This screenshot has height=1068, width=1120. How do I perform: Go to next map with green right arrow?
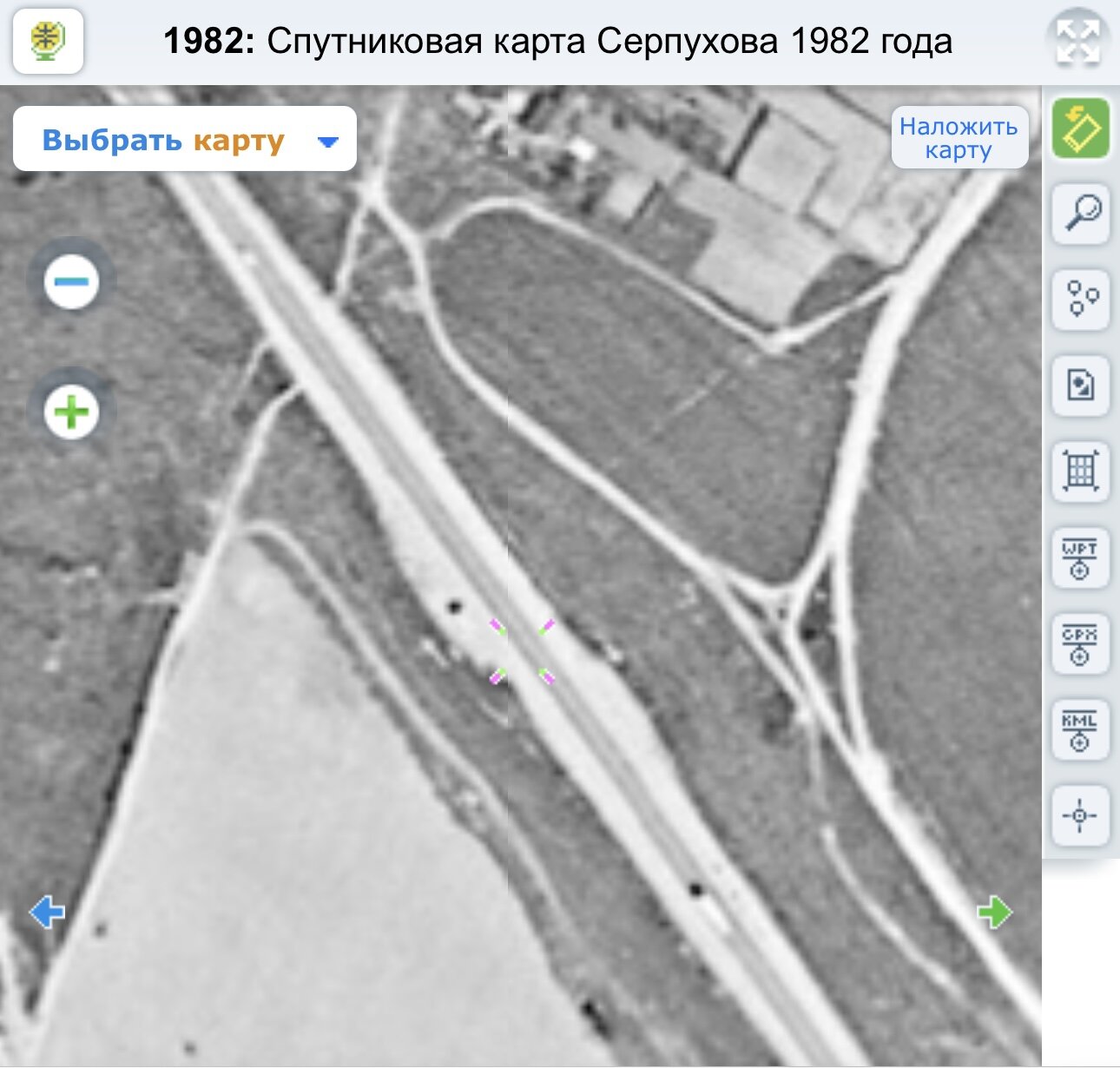click(x=994, y=913)
